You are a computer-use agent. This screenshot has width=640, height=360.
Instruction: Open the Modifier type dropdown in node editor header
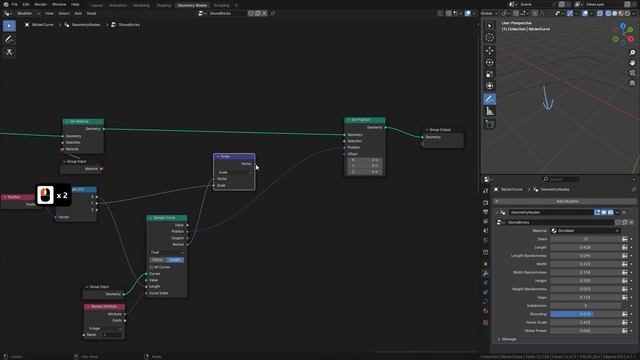(x=28, y=13)
